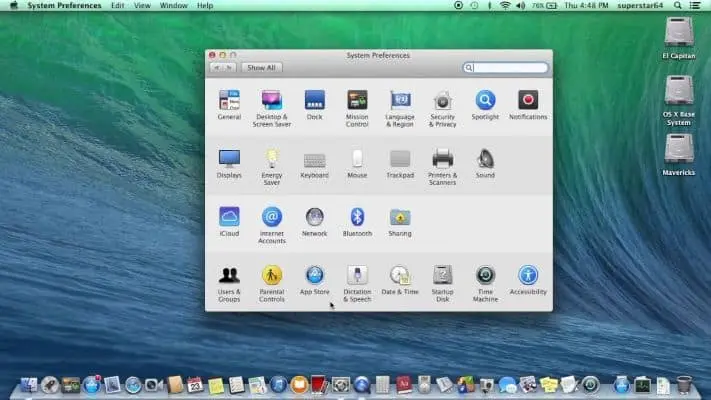Open the Apple menu

pos(14,5)
